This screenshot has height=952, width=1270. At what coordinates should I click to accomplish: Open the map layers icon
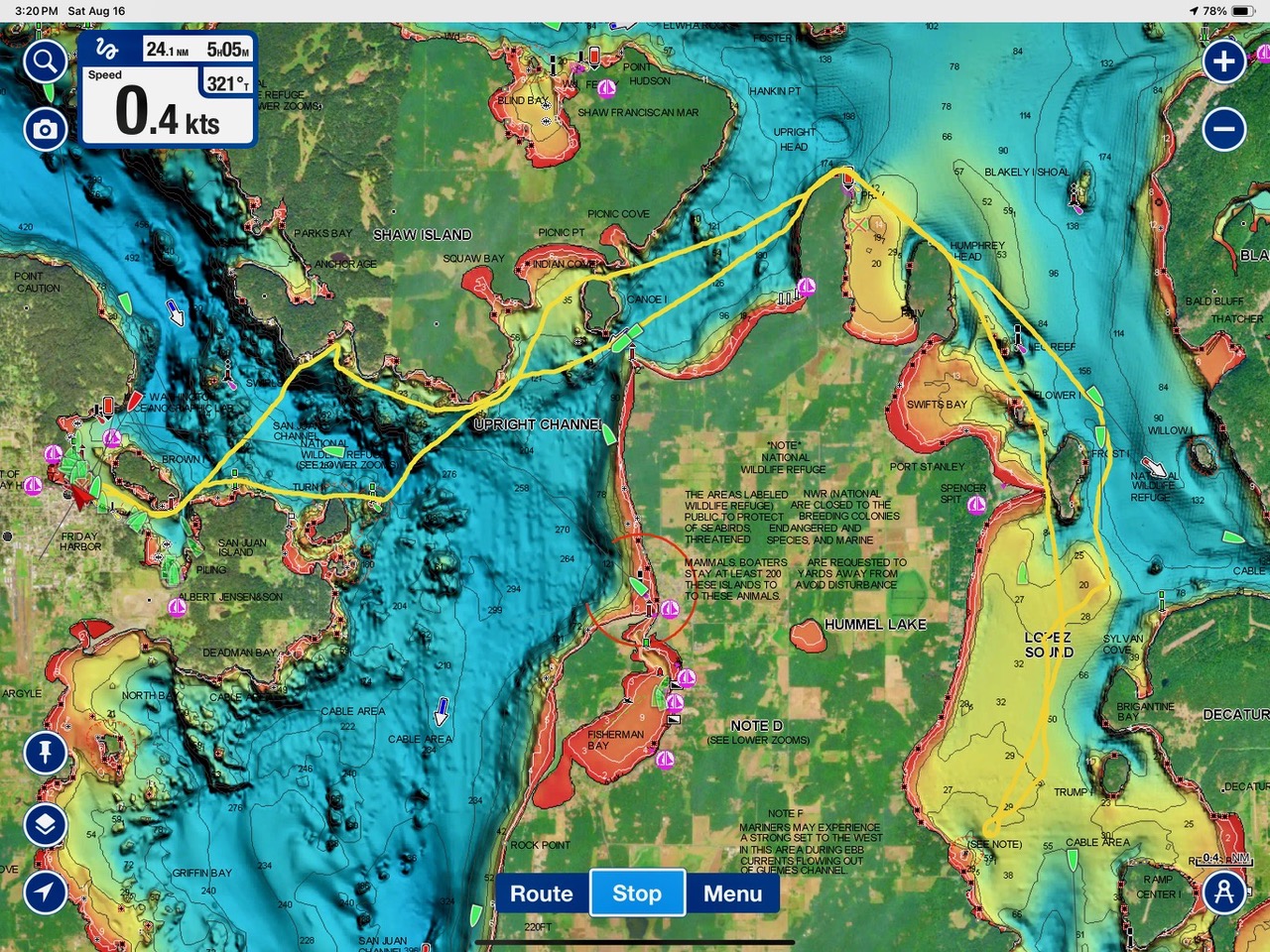45,824
